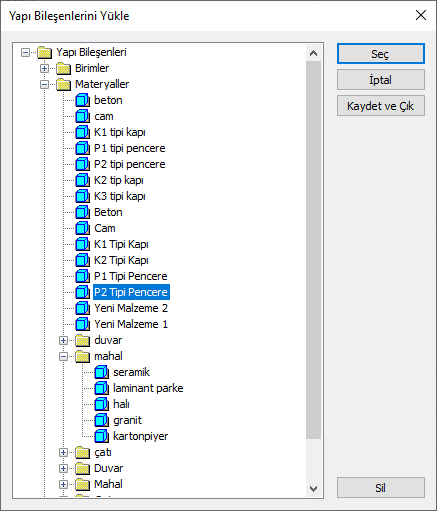Click the halı material cube icon

coord(101,404)
